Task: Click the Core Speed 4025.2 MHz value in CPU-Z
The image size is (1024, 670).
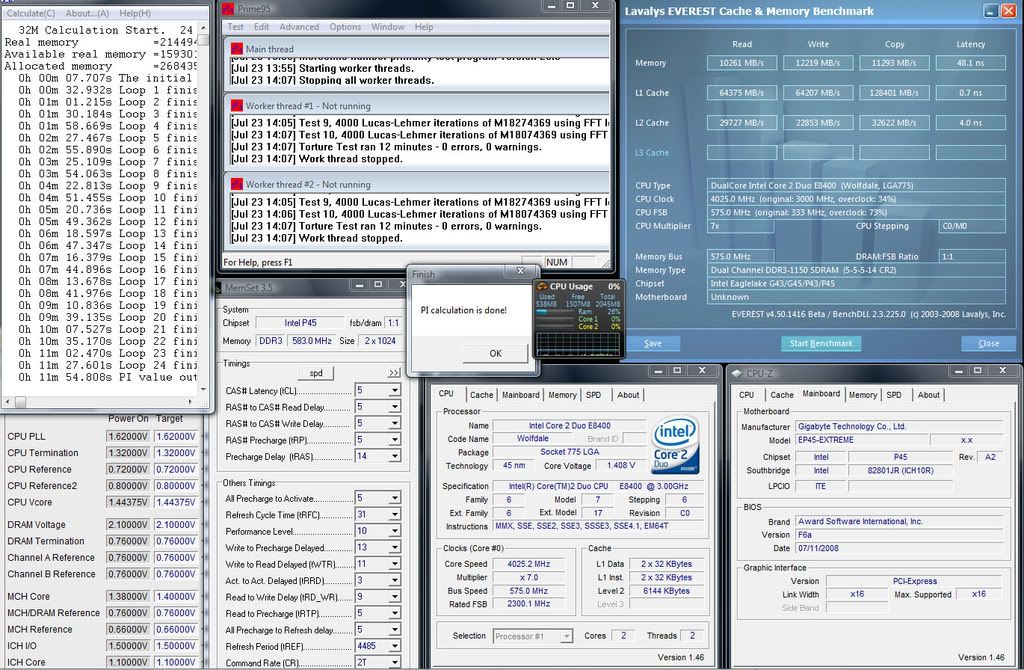Action: (x=529, y=564)
